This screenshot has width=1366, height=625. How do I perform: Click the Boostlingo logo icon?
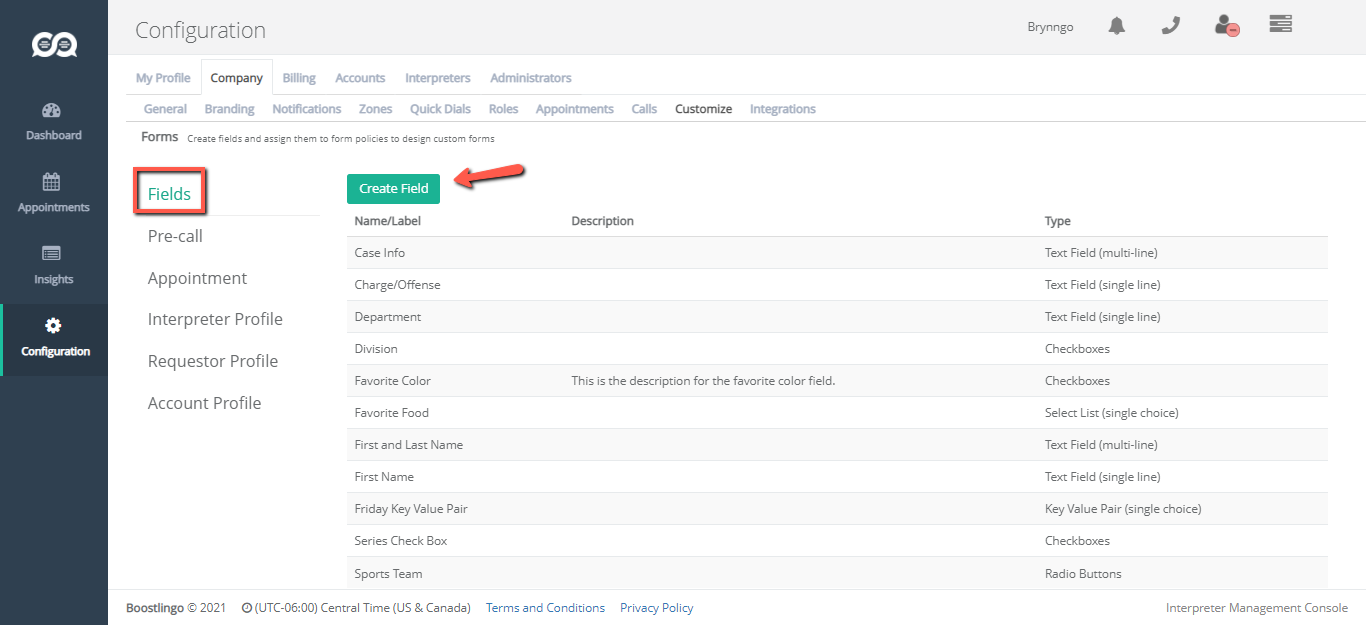click(x=54, y=44)
